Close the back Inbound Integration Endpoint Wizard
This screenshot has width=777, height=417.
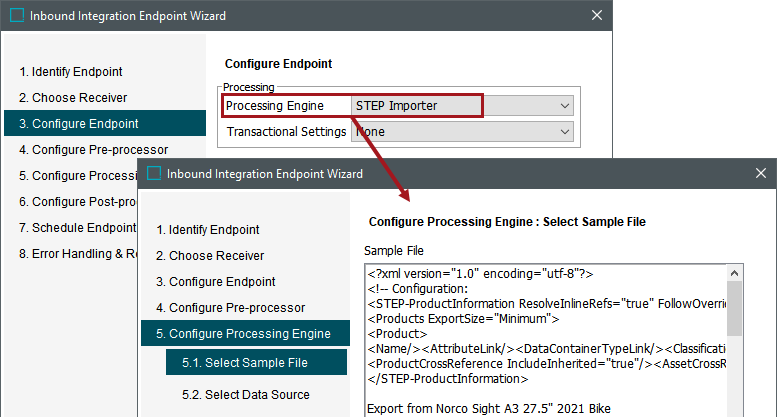tap(597, 16)
